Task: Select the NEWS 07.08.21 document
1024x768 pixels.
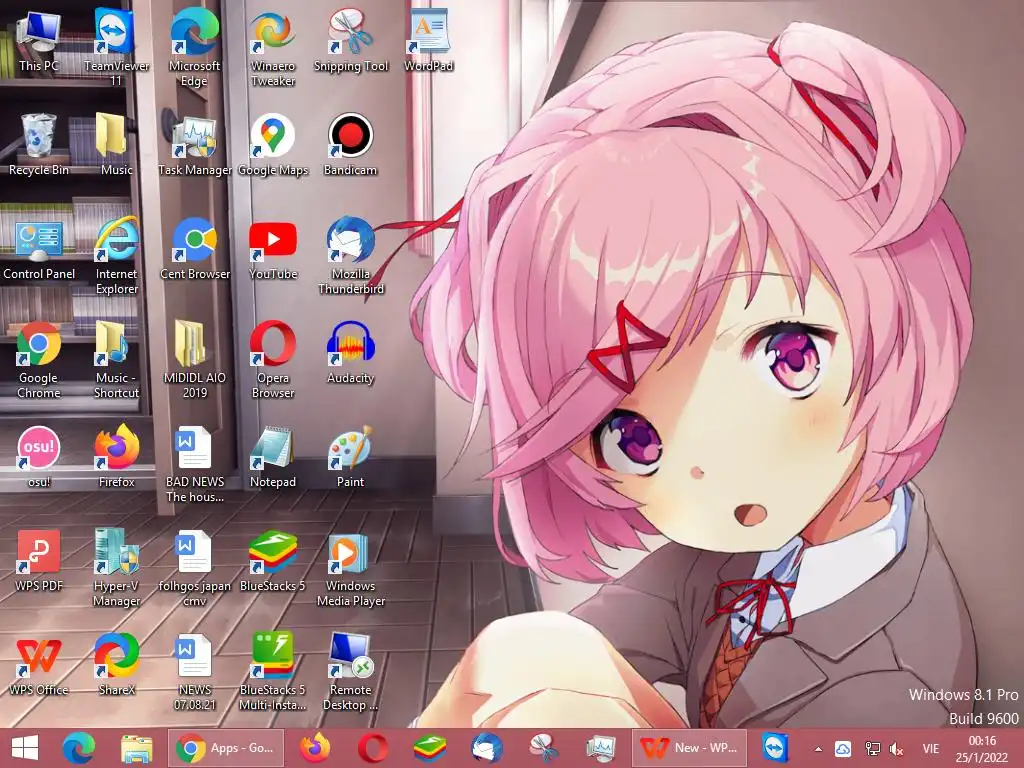Action: point(194,671)
